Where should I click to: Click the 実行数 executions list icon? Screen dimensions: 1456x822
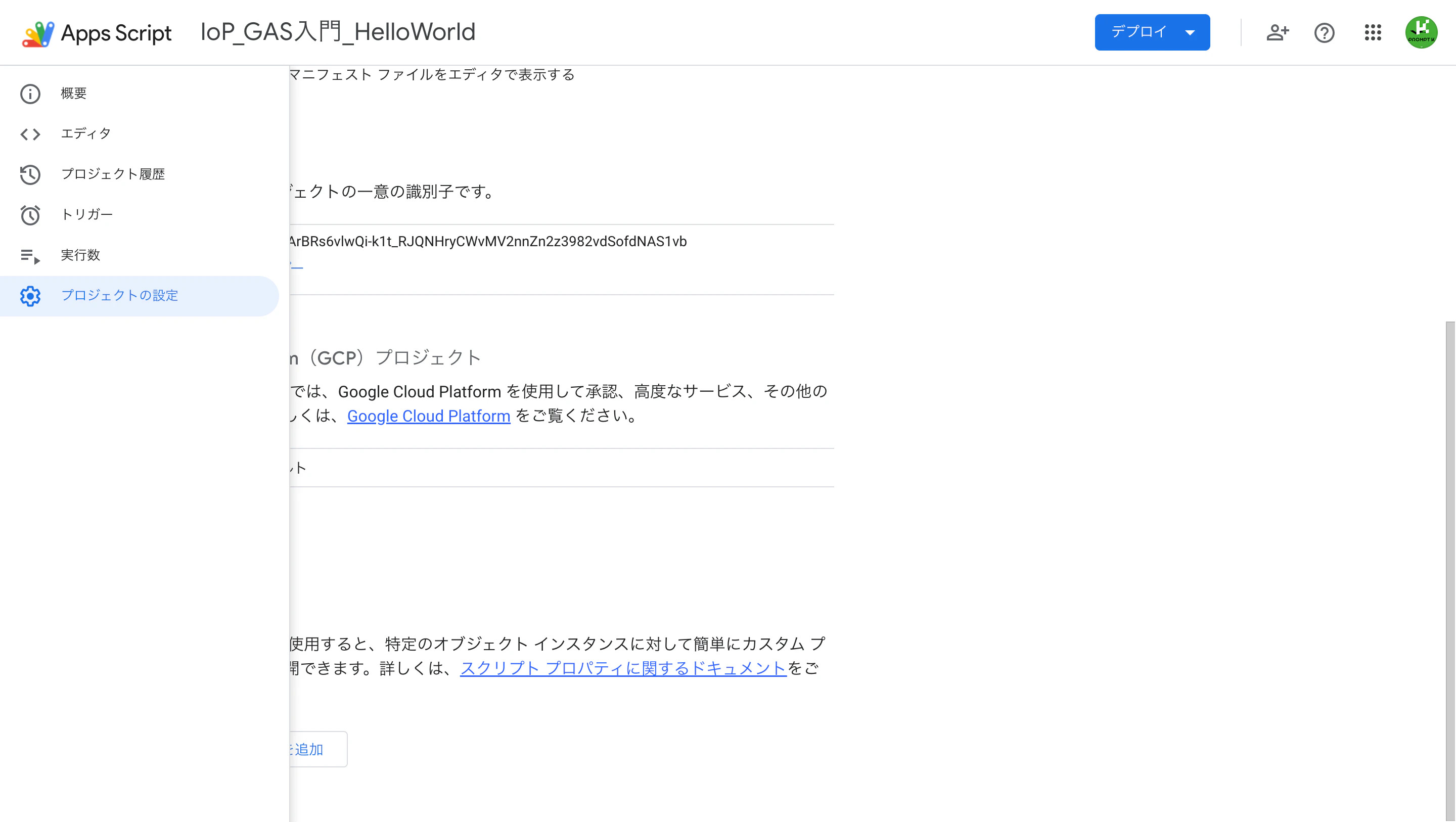click(30, 256)
